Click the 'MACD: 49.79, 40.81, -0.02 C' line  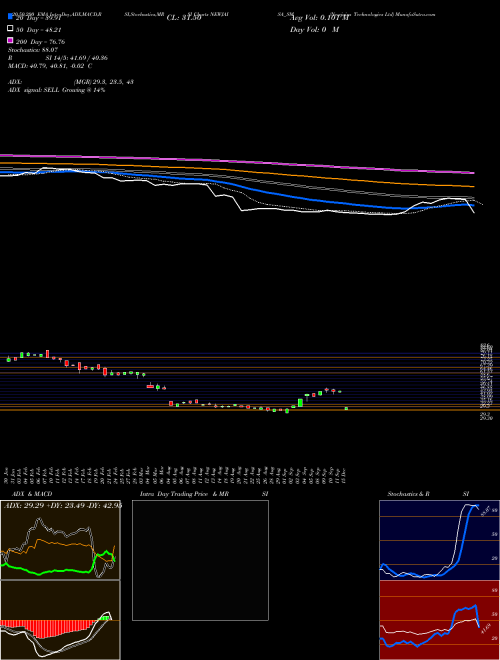(50, 66)
